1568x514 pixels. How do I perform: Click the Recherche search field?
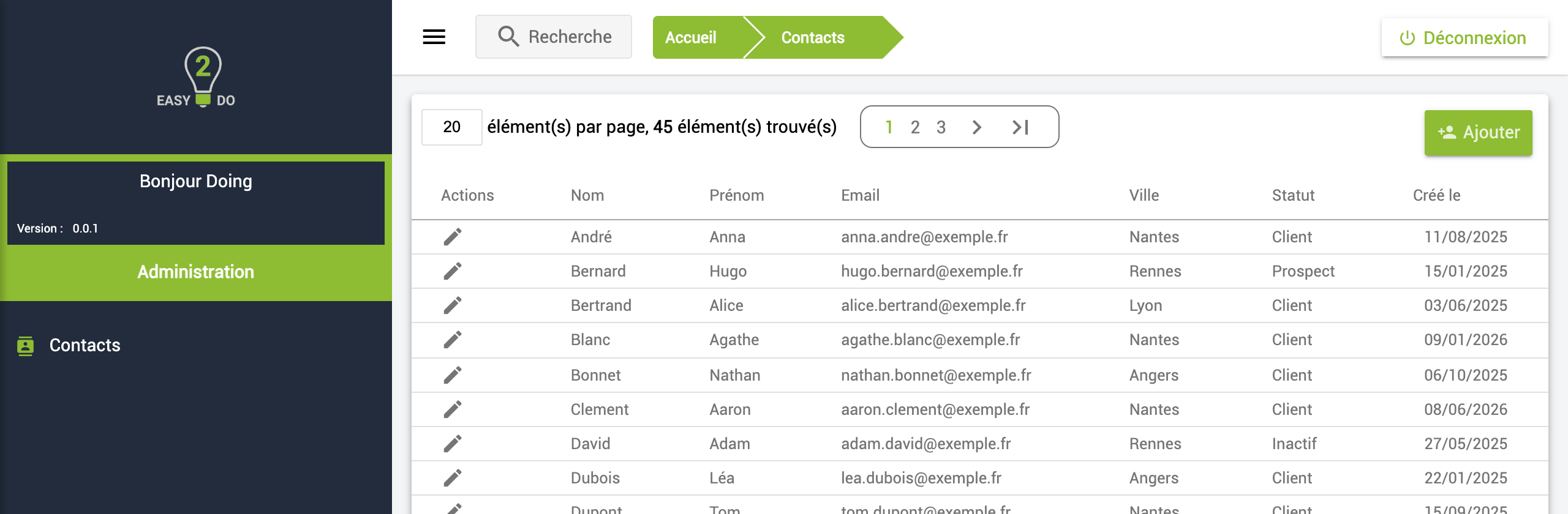(x=554, y=37)
